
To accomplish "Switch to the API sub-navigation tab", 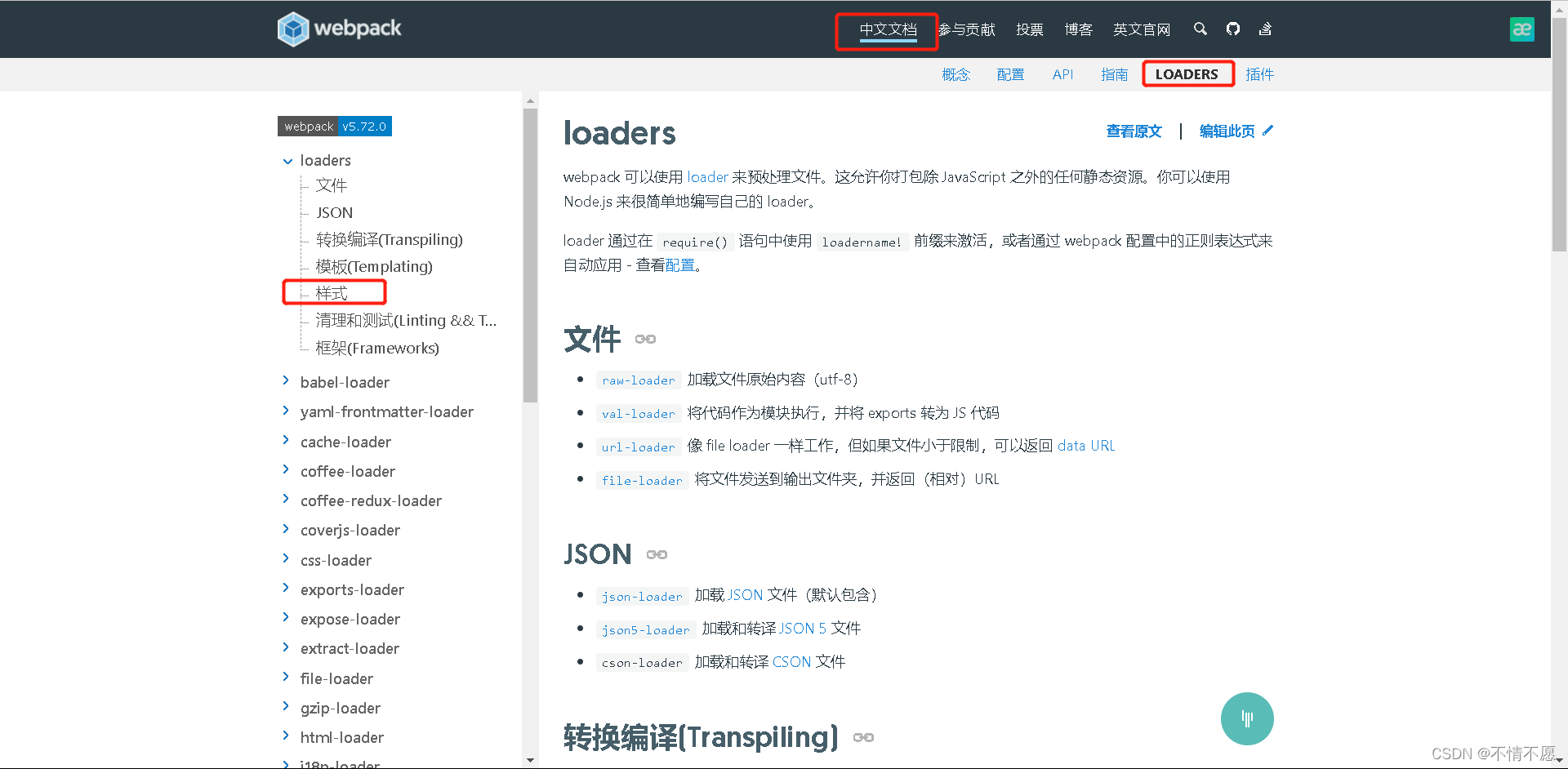I will (x=1062, y=74).
